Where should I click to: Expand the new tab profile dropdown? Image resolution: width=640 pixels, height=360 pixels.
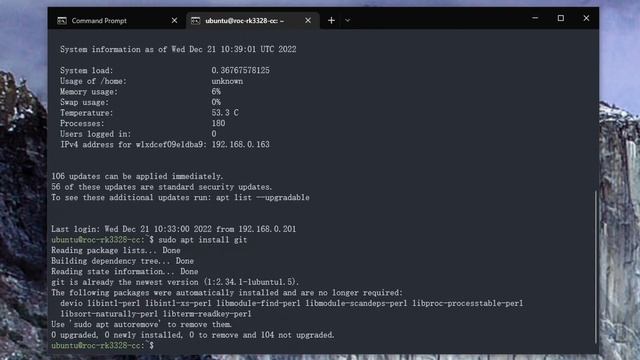(347, 20)
